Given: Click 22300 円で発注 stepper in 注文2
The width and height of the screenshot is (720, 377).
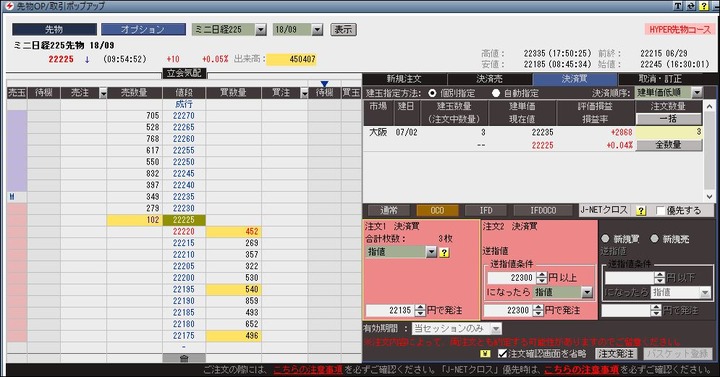Looking at the screenshot, I should pos(538,311).
